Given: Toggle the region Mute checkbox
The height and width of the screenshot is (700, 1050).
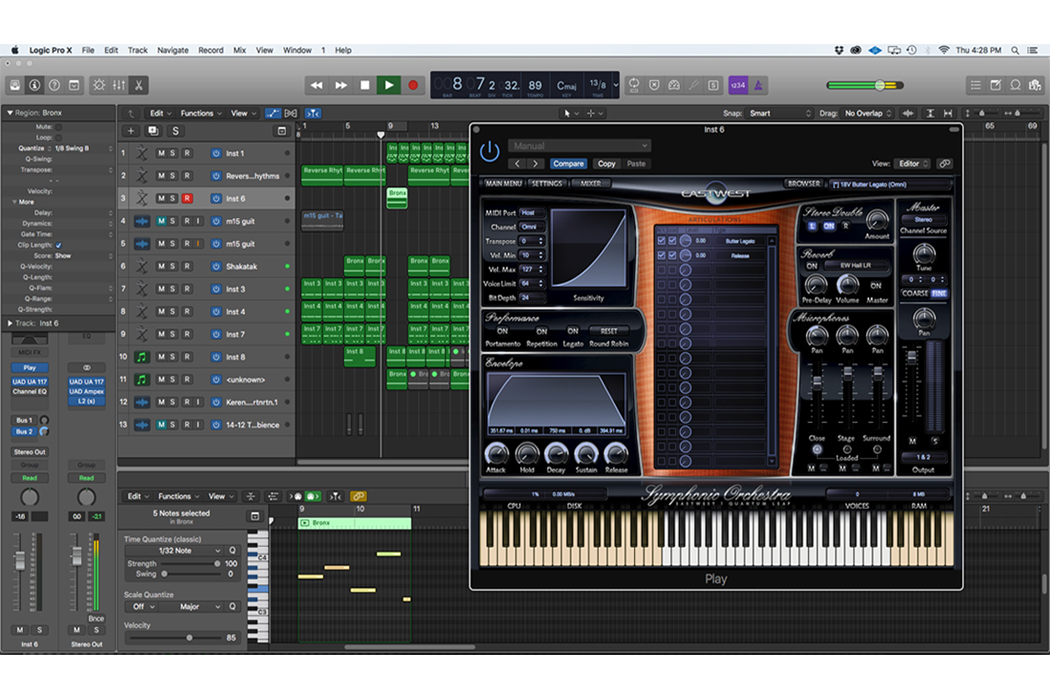Looking at the screenshot, I should [58, 127].
